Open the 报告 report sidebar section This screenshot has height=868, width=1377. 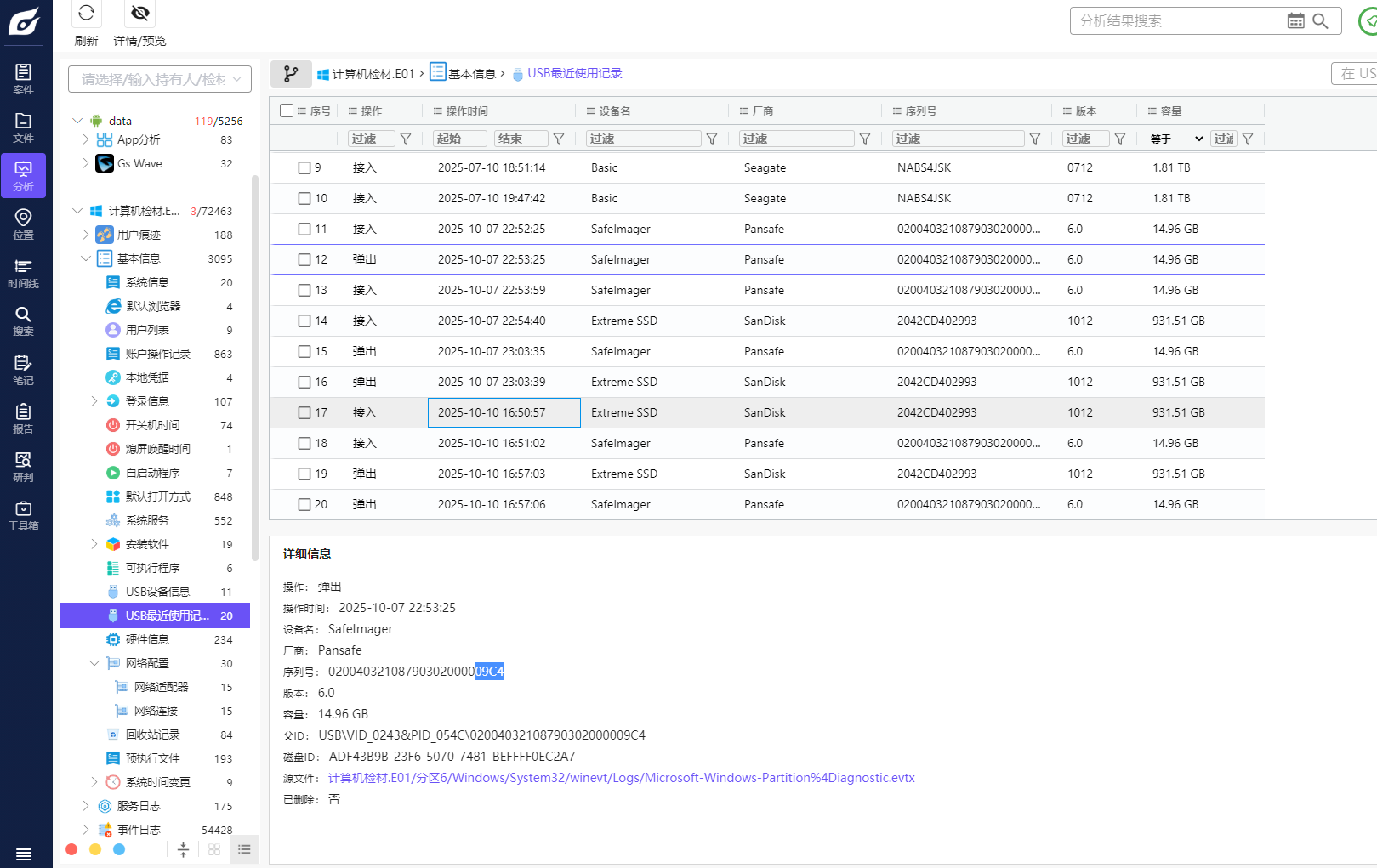click(24, 418)
